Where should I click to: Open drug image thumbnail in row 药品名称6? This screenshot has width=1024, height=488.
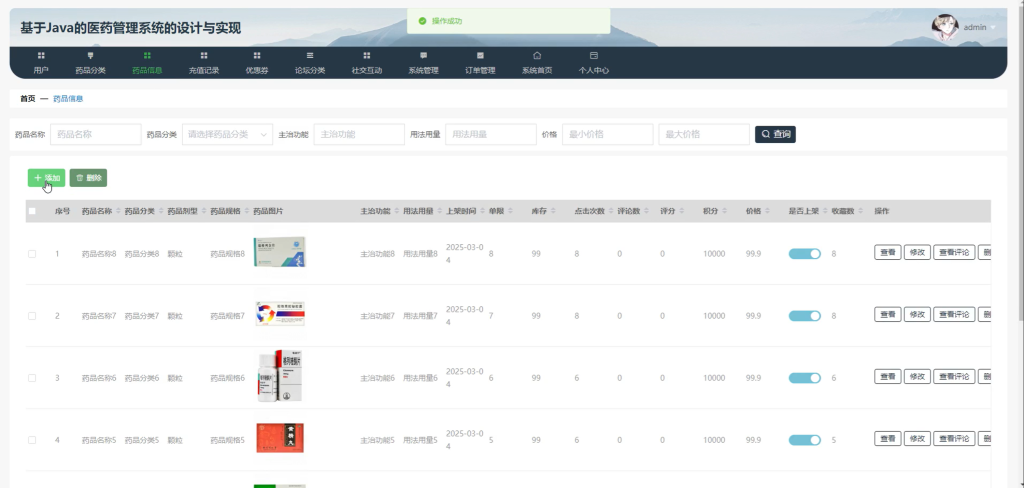[x=280, y=376]
